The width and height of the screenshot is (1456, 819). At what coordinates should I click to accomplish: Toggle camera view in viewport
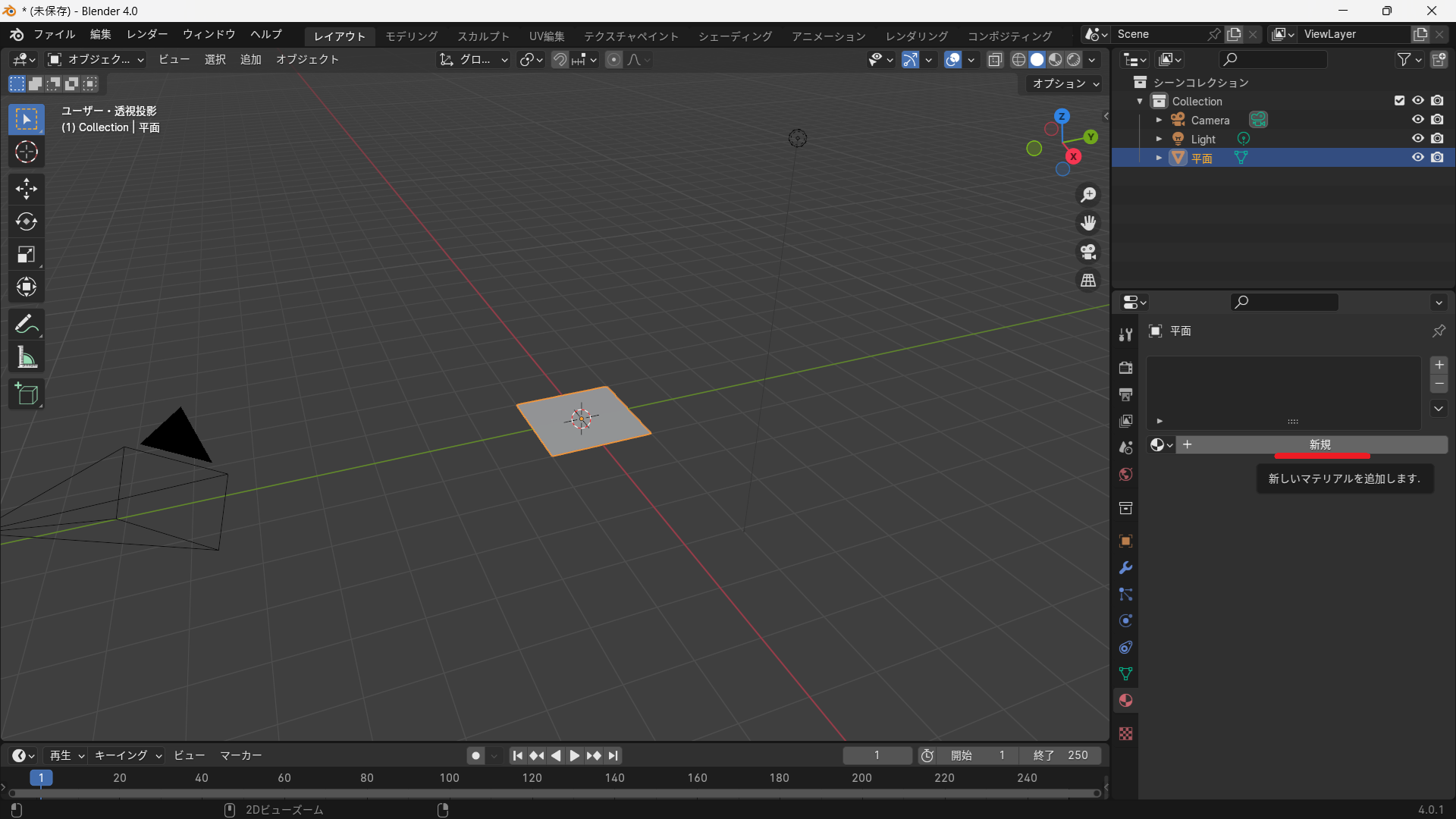coord(1088,252)
